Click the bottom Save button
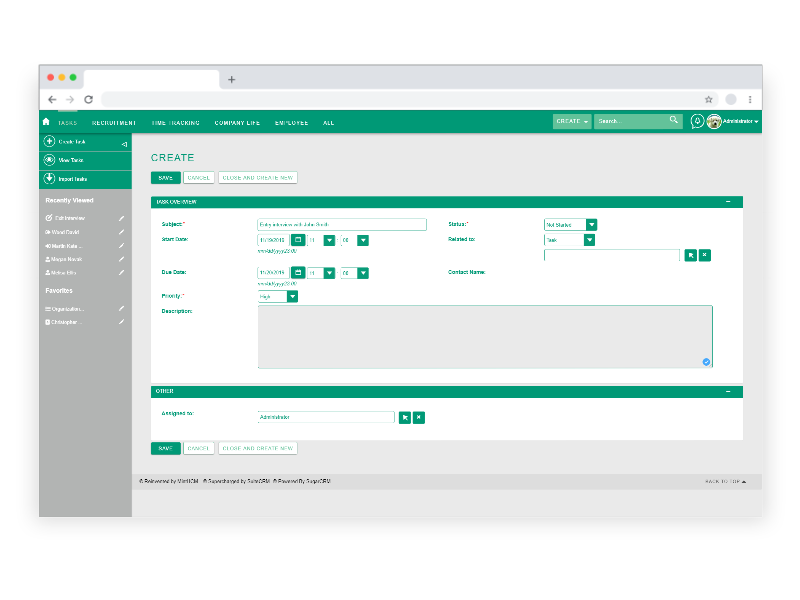 tap(166, 448)
